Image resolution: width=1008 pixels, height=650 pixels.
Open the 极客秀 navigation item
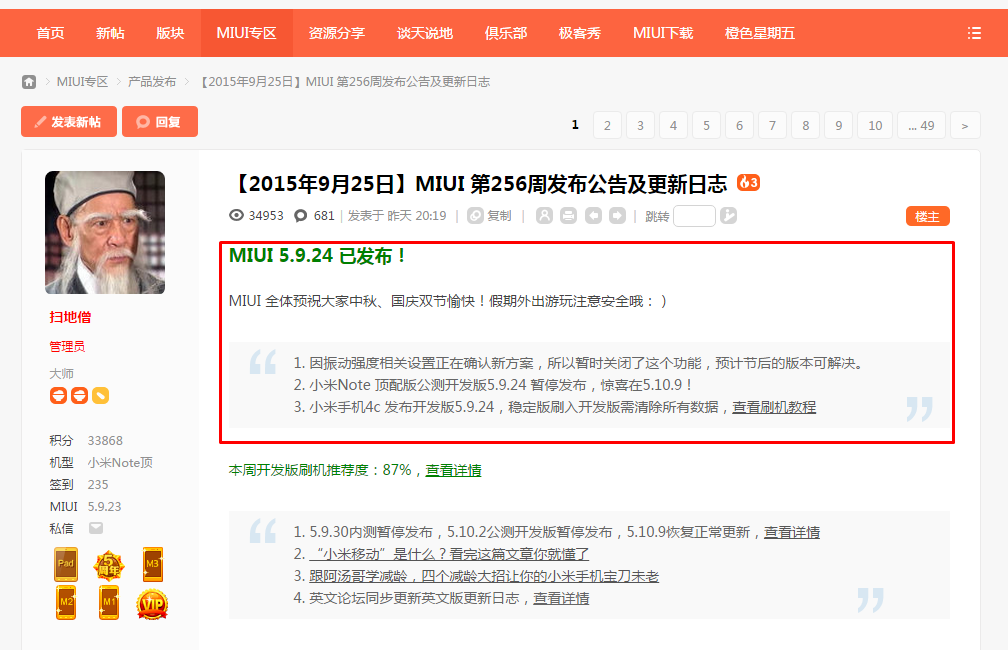[580, 33]
